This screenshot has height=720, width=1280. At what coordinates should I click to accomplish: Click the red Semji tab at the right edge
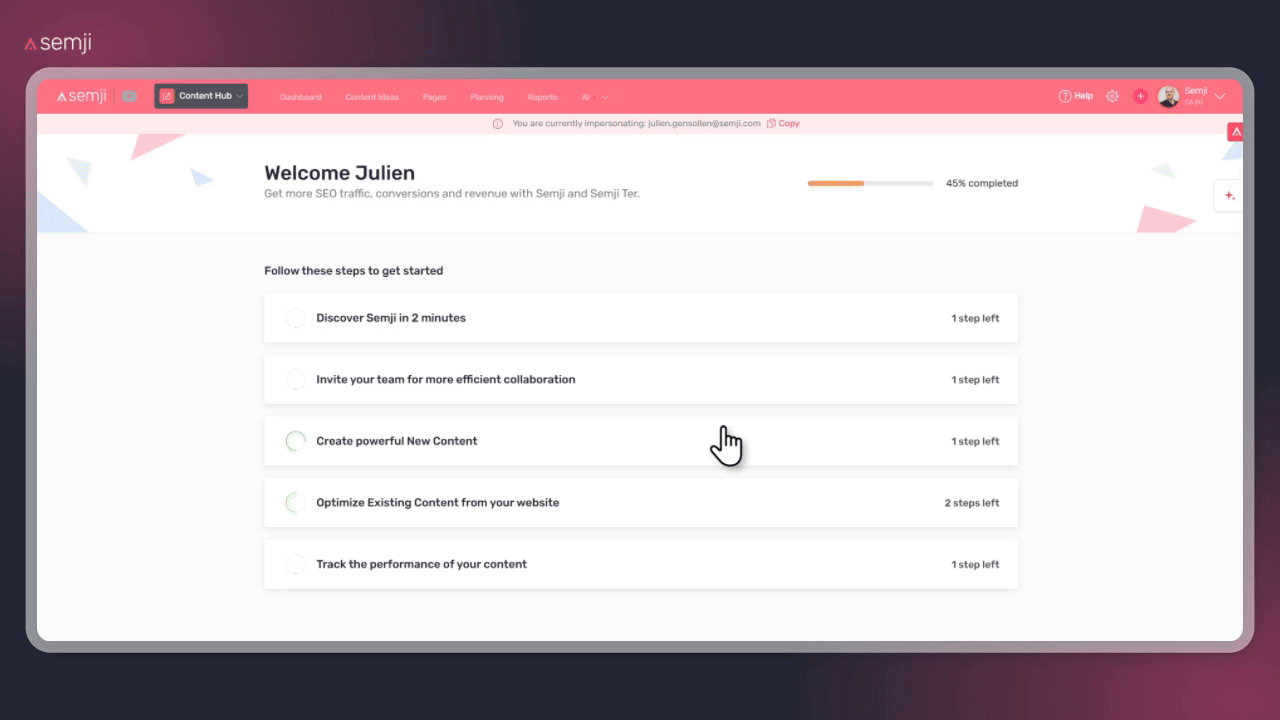[1235, 132]
